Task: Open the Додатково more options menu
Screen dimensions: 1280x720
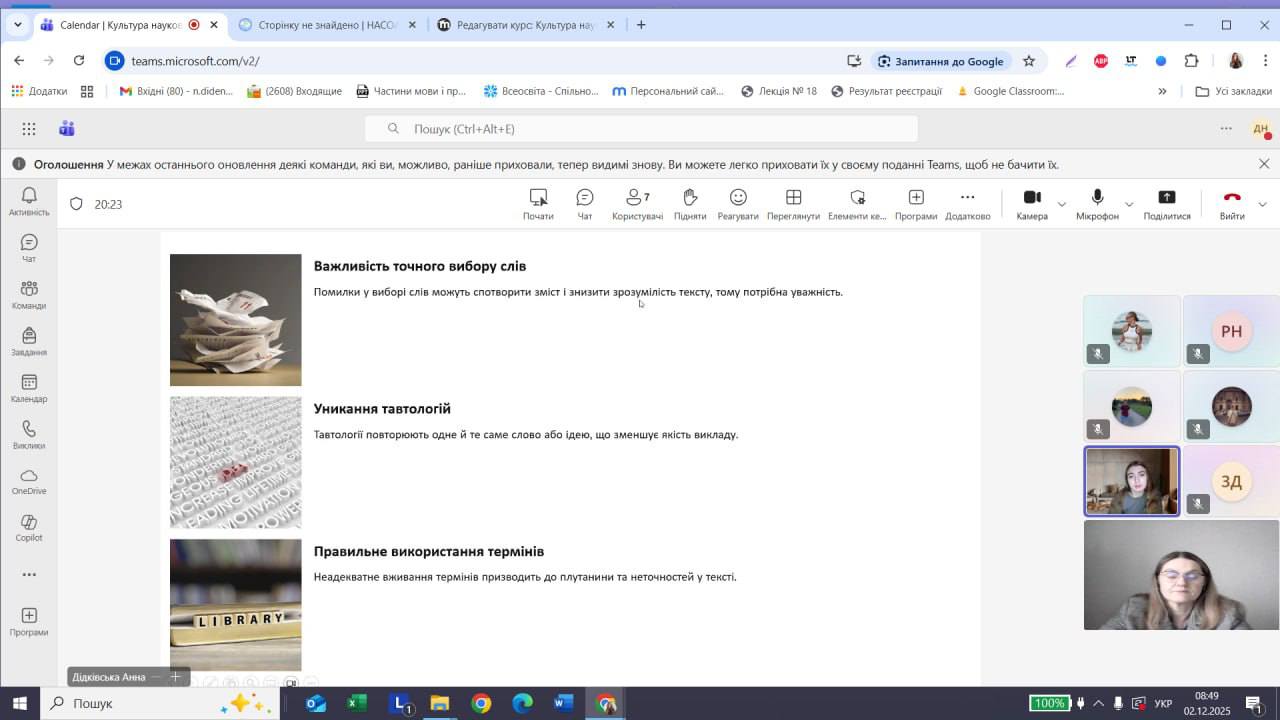Action: click(967, 203)
